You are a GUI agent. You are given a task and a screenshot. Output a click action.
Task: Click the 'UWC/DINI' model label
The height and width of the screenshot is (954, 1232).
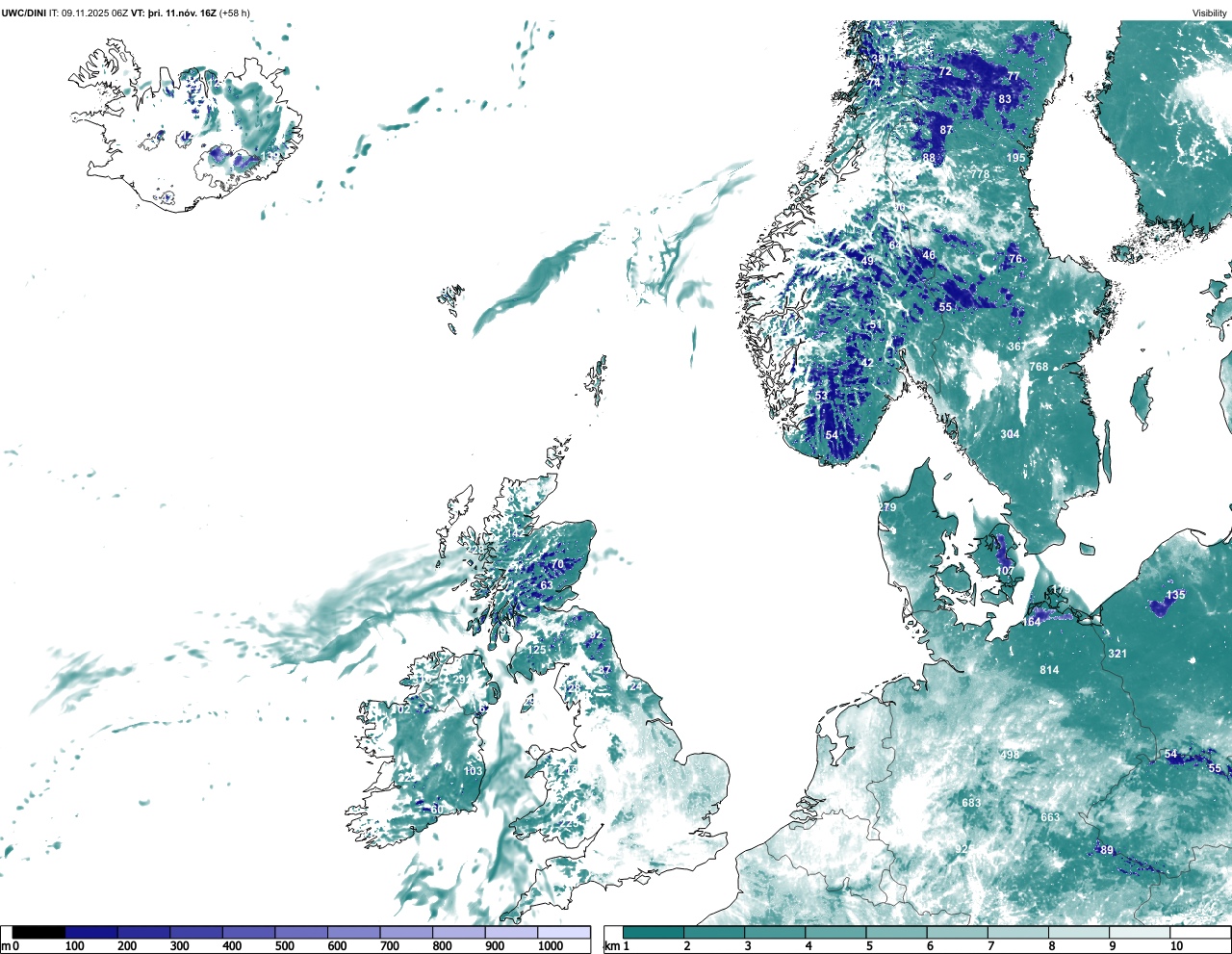[x=24, y=13]
